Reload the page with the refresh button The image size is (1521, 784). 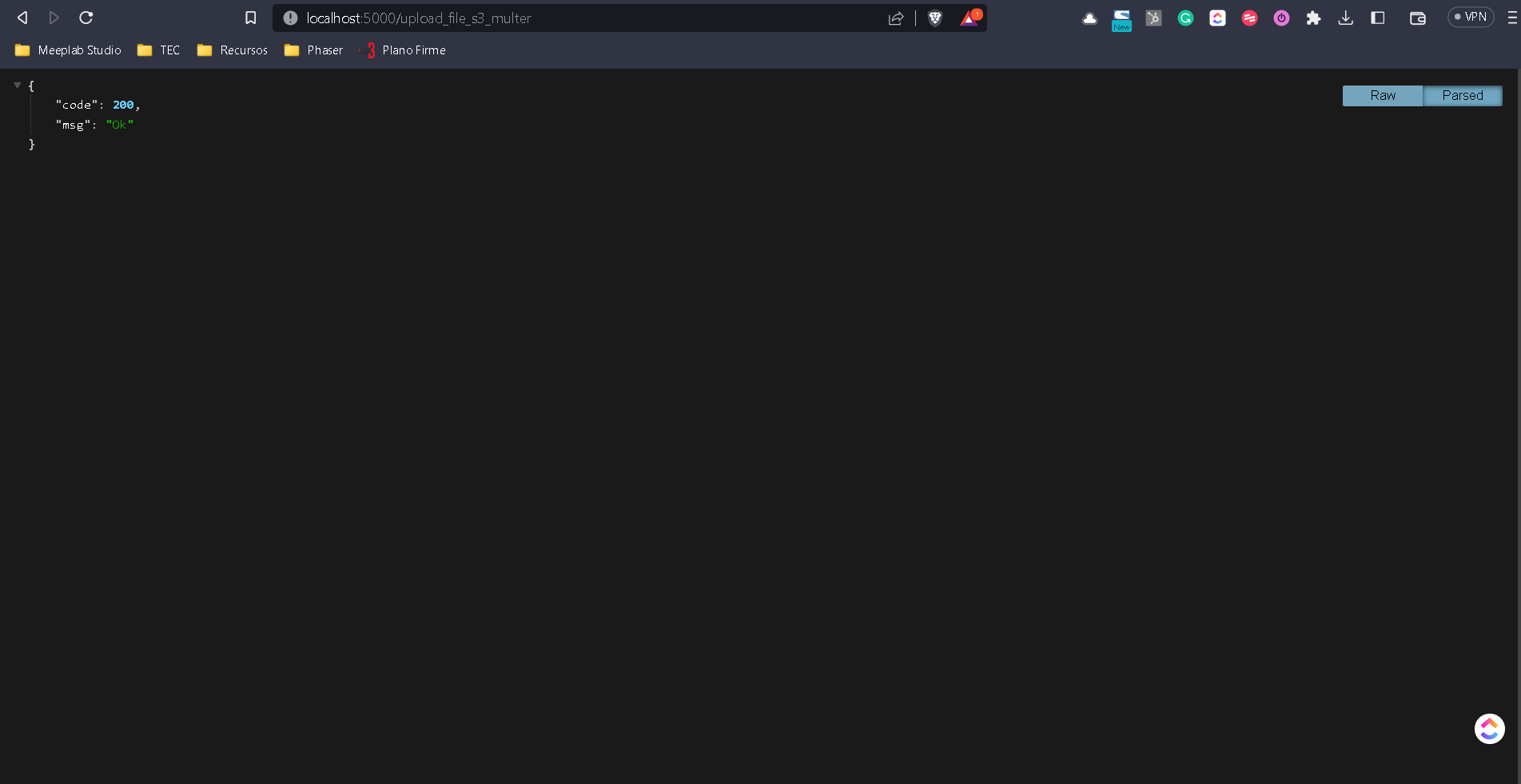click(86, 18)
